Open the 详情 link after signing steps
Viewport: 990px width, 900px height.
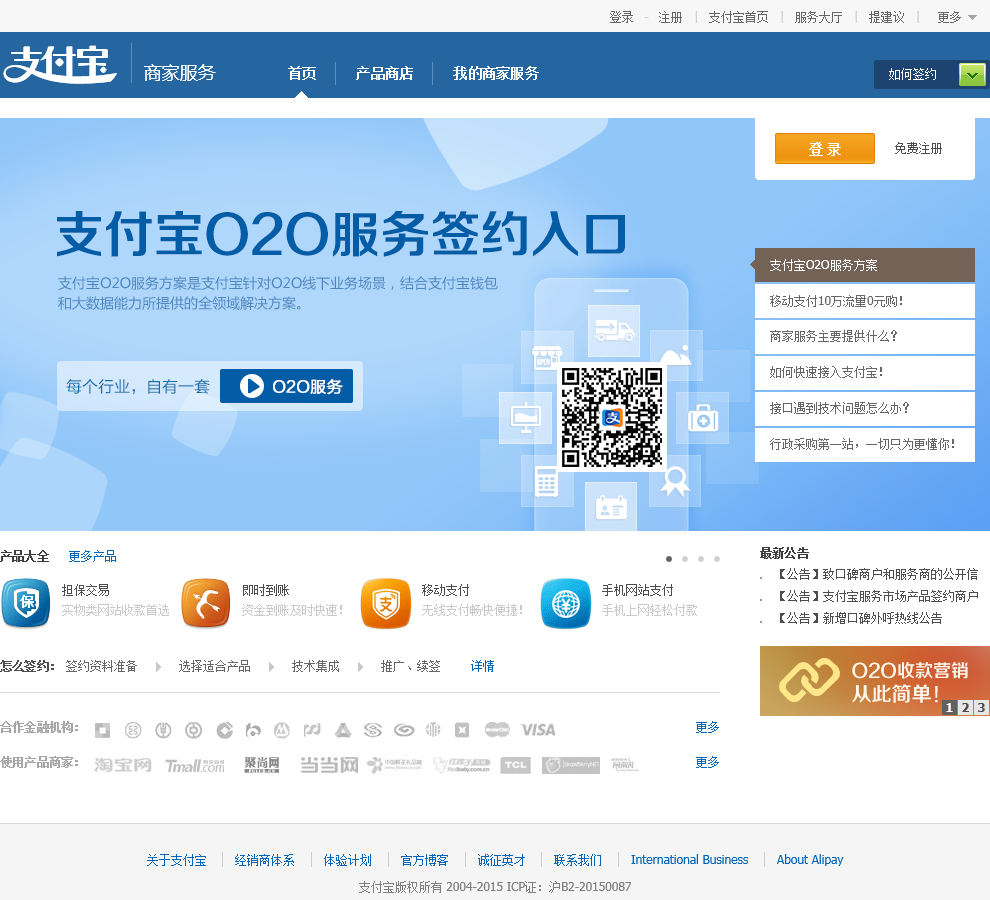[x=482, y=666]
